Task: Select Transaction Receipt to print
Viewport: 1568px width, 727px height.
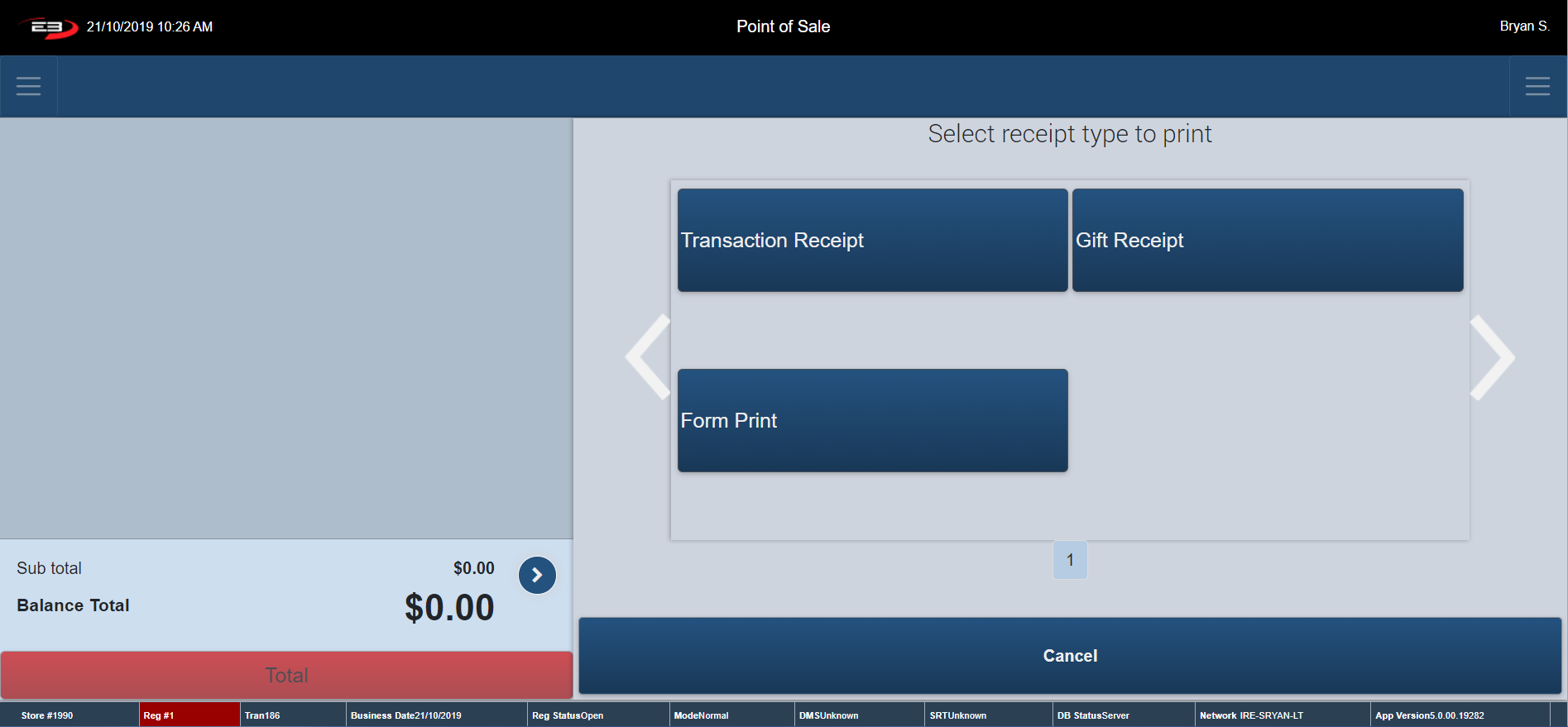Action: coord(872,240)
